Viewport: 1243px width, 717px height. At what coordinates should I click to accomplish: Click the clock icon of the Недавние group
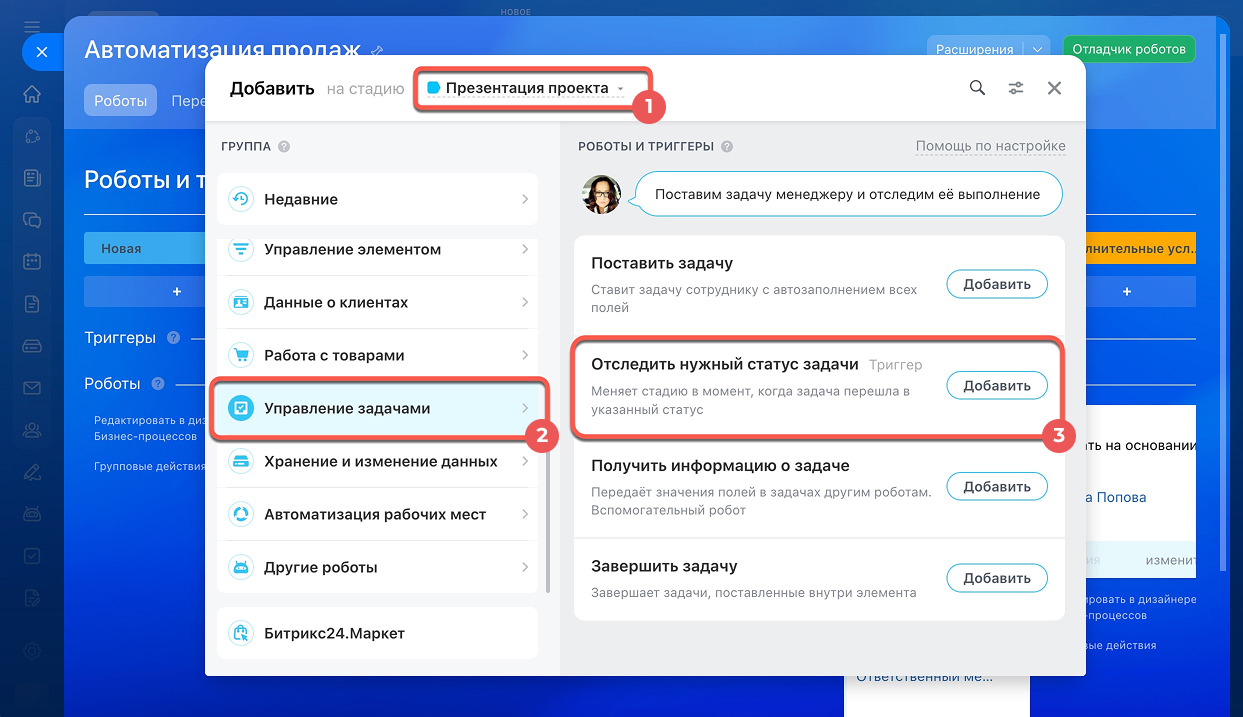[x=241, y=199]
